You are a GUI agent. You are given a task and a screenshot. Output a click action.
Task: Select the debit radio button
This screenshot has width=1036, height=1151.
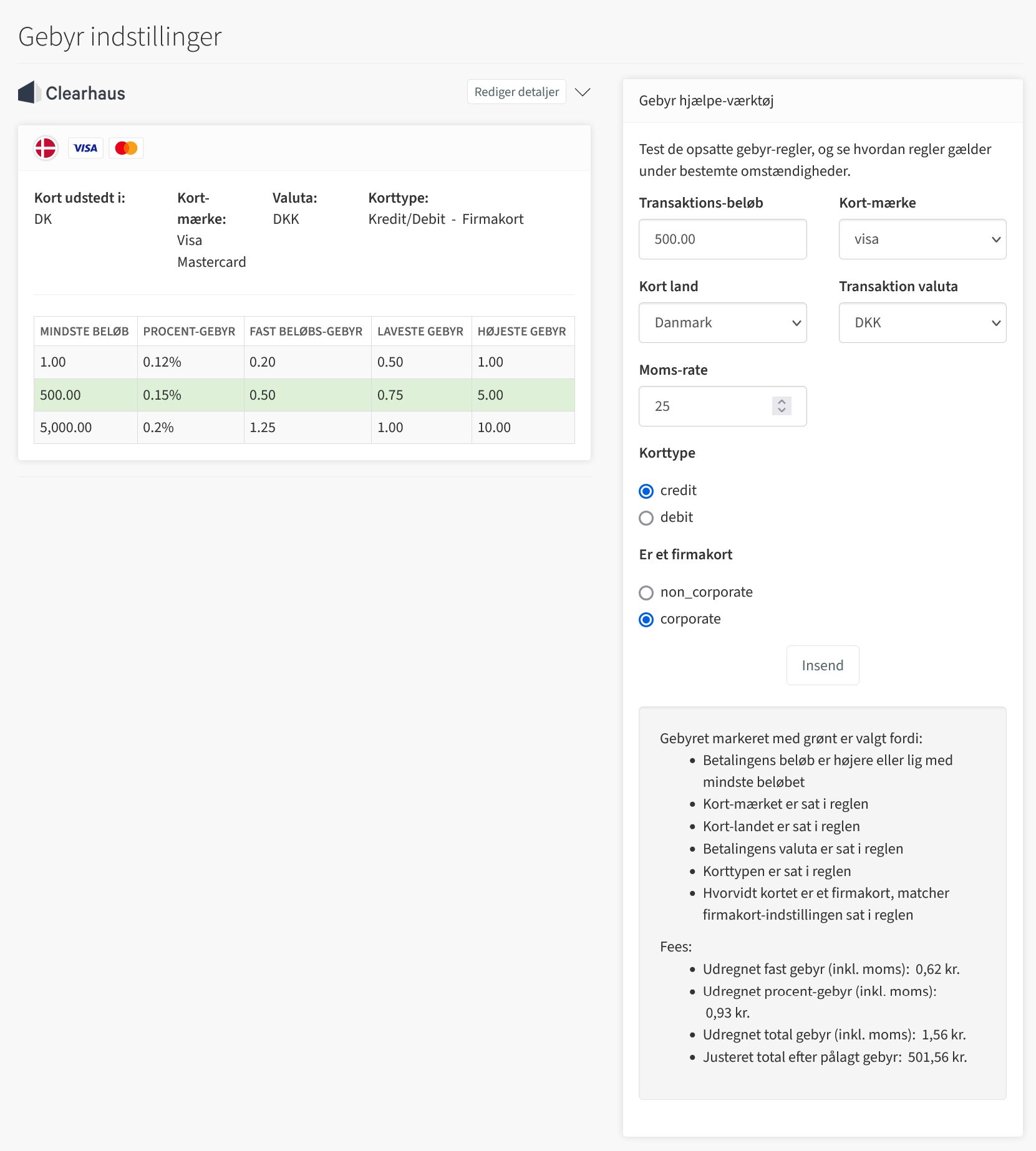(x=646, y=518)
